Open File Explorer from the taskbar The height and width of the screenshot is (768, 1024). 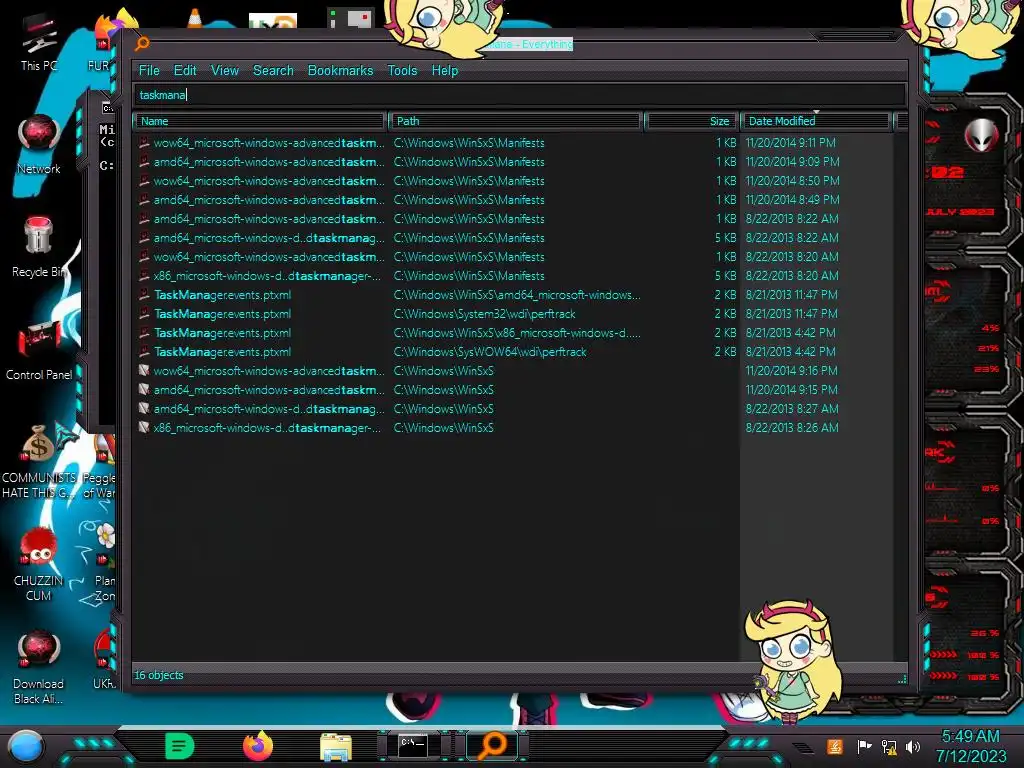pyautogui.click(x=336, y=746)
